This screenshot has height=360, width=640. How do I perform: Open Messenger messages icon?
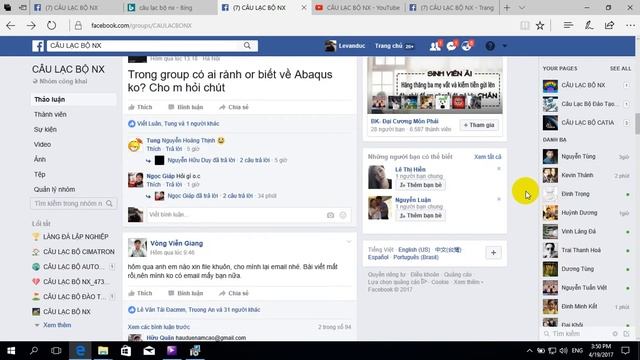click(451, 46)
